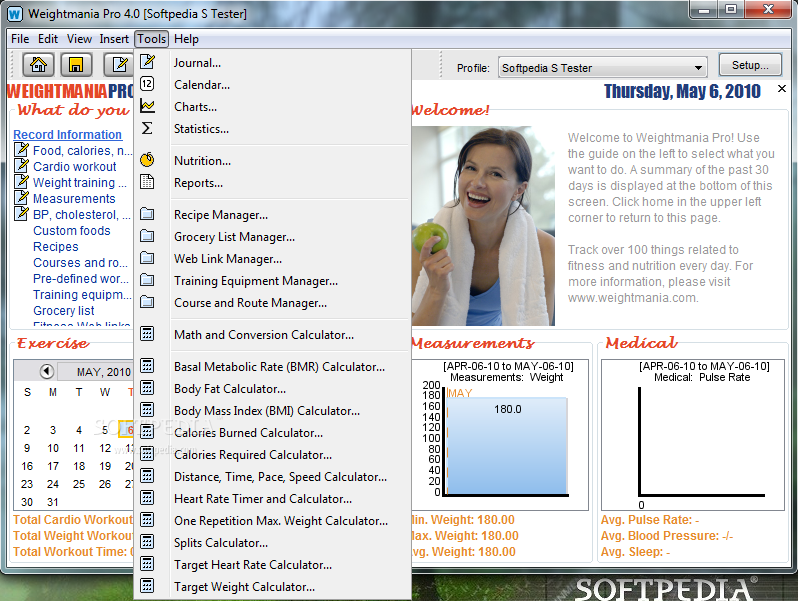Click the Splits Calculator icon

click(x=147, y=542)
